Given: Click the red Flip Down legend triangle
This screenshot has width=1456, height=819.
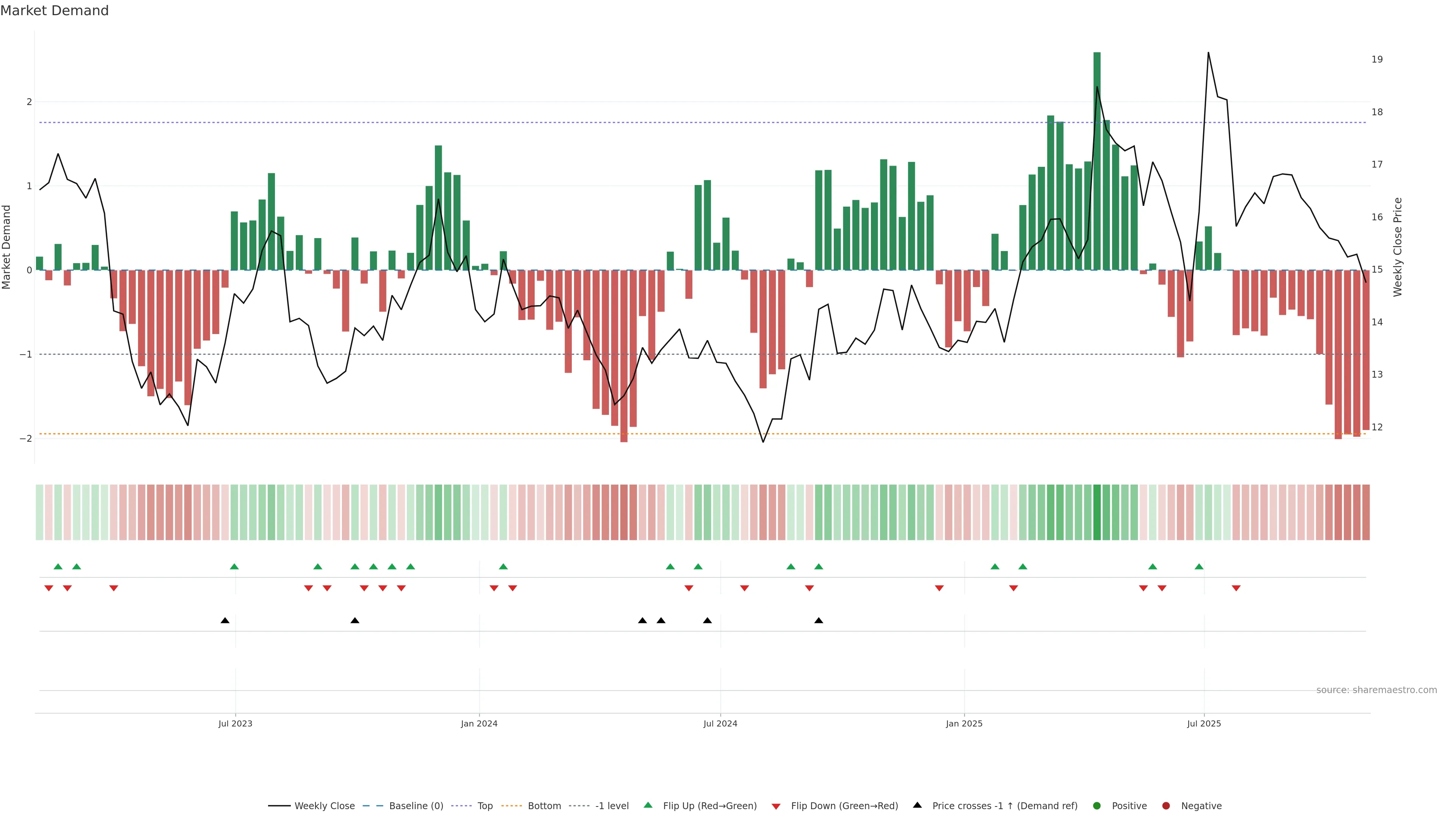Looking at the screenshot, I should click(x=776, y=806).
